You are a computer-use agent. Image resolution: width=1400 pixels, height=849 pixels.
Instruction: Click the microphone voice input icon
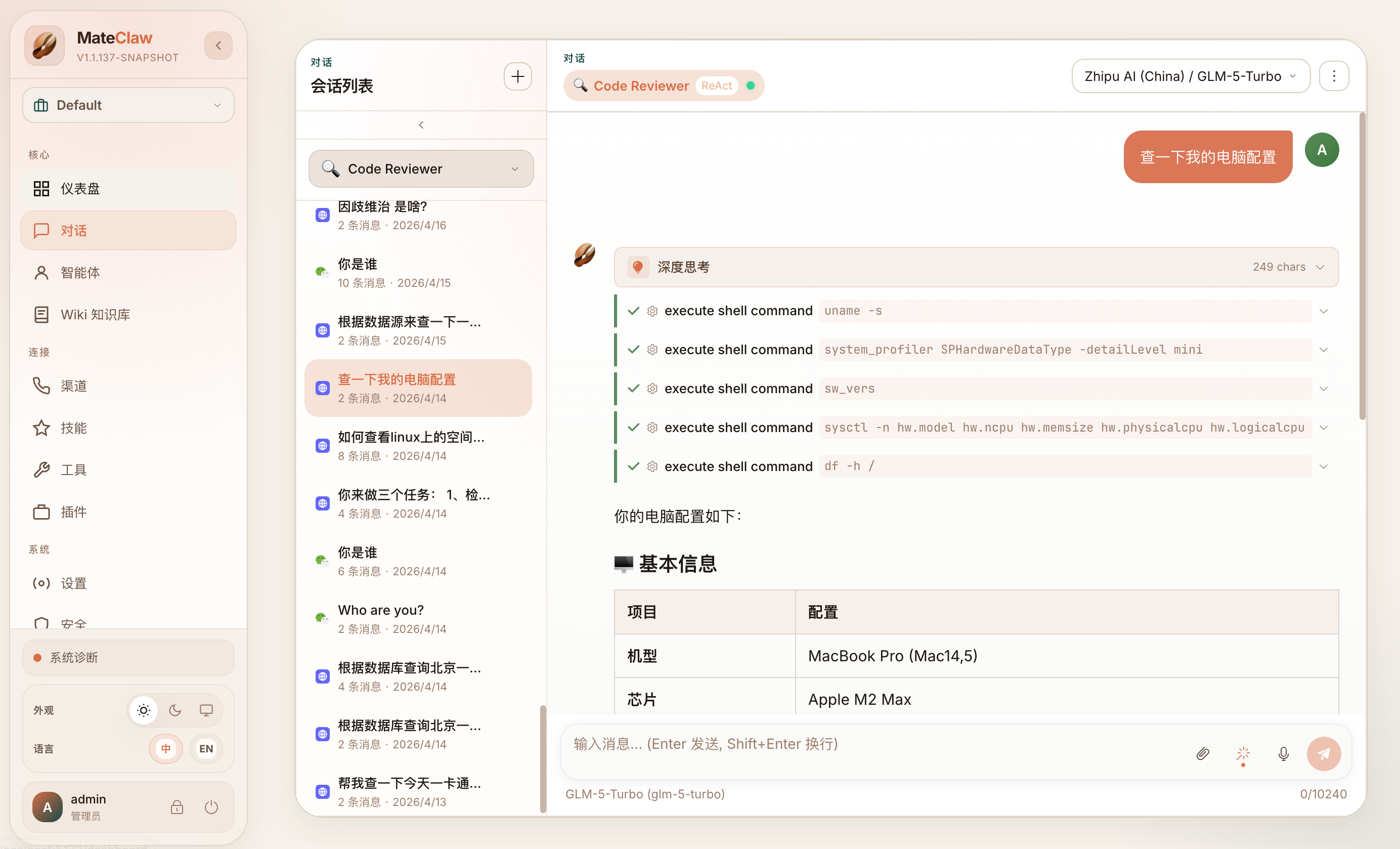click(1283, 753)
